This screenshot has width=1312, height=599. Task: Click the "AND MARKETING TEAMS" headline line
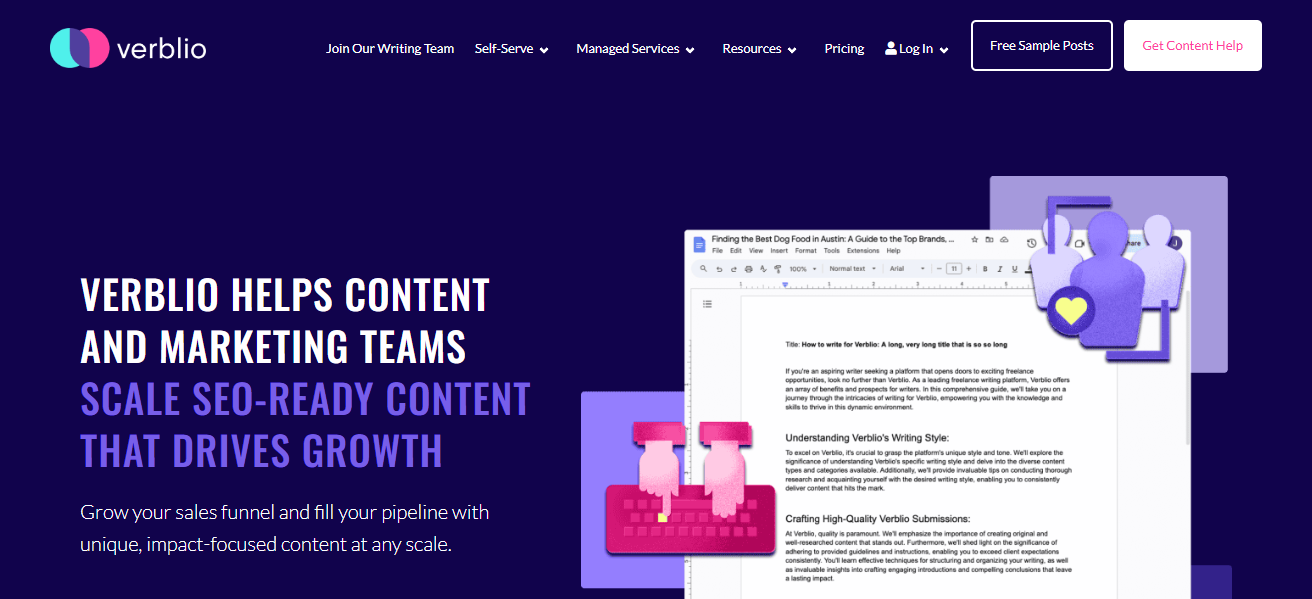pyautogui.click(x=273, y=347)
